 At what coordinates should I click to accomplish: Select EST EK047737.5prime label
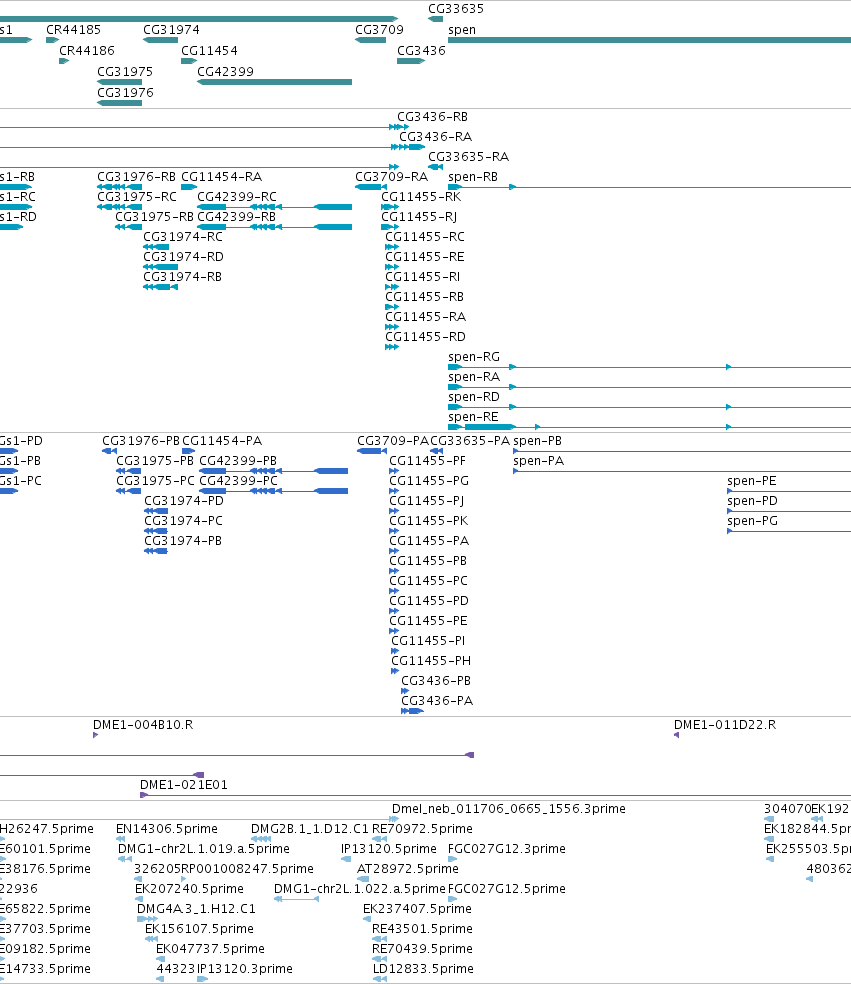tap(210, 949)
